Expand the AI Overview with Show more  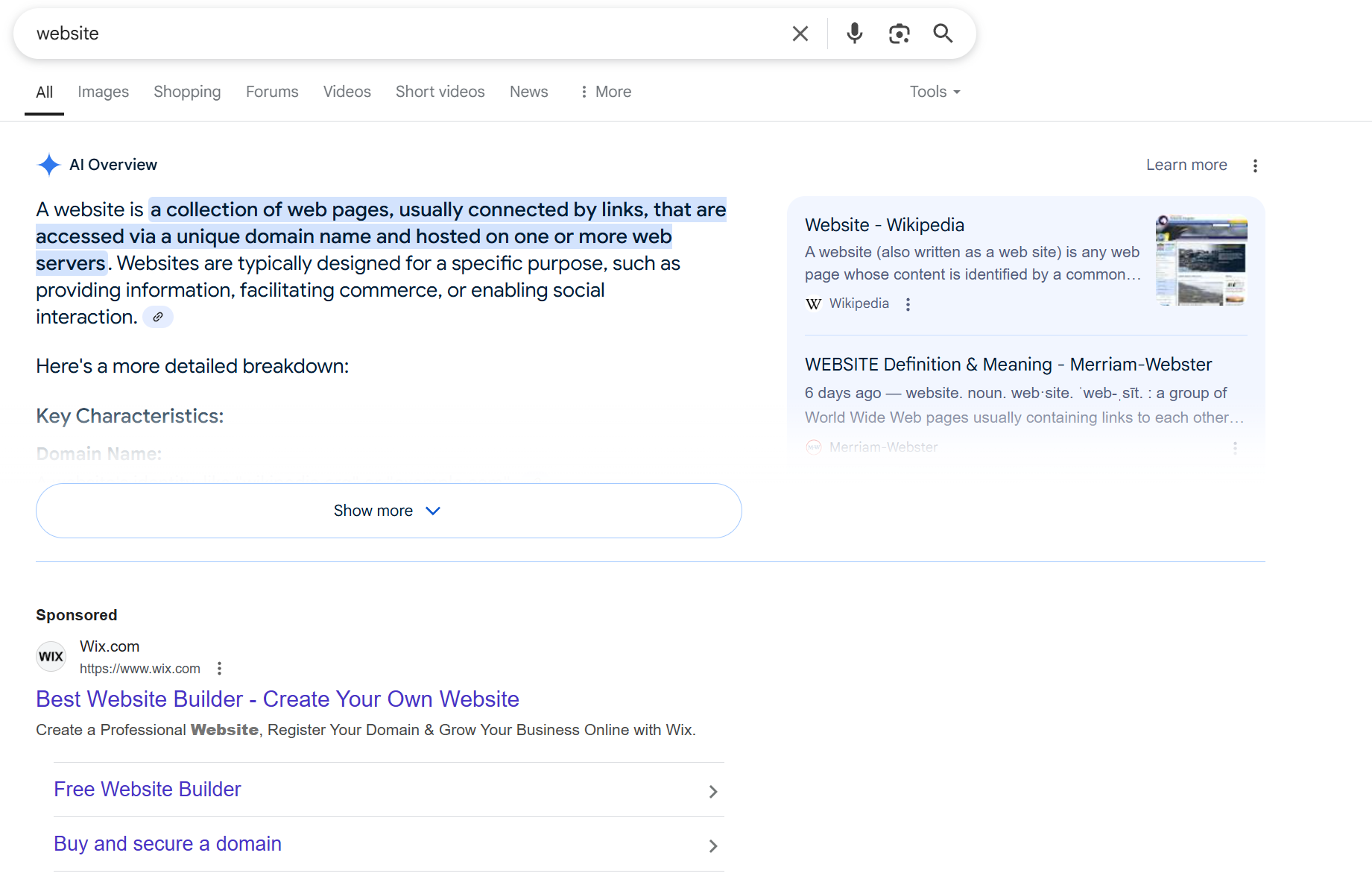click(388, 510)
